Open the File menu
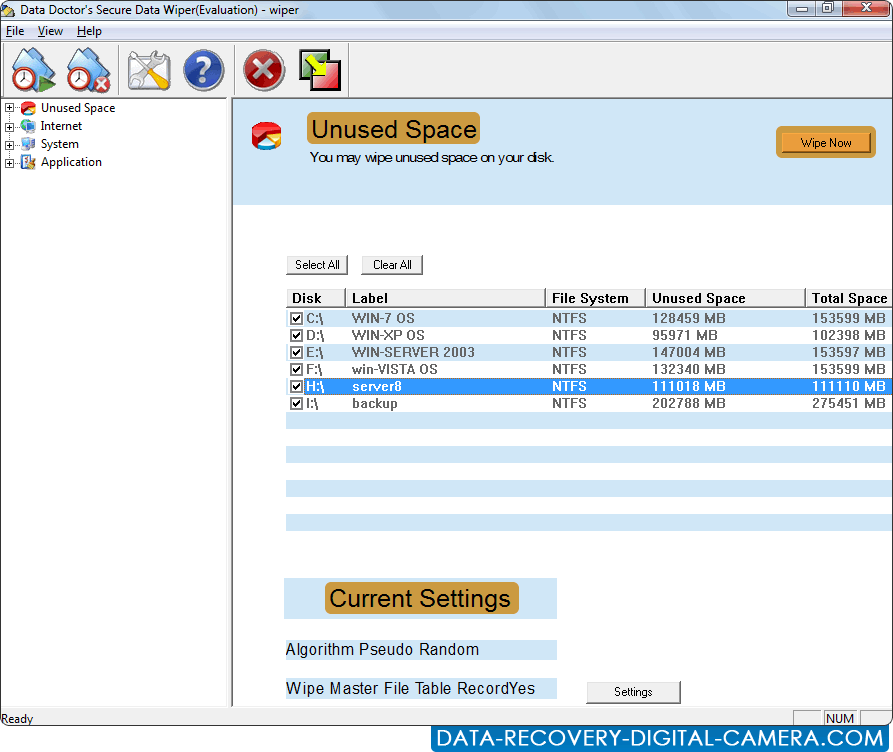This screenshot has height=752, width=893. pyautogui.click(x=14, y=31)
